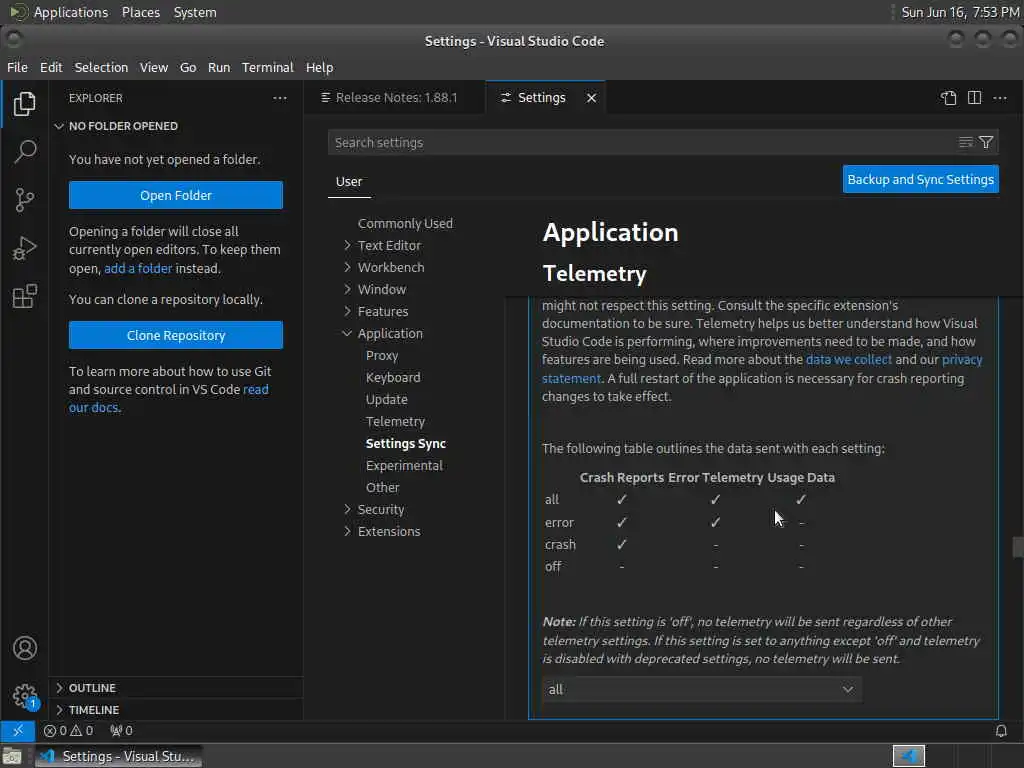Expand Extensions settings category
Screen dimensions: 1024x768
(x=389, y=532)
